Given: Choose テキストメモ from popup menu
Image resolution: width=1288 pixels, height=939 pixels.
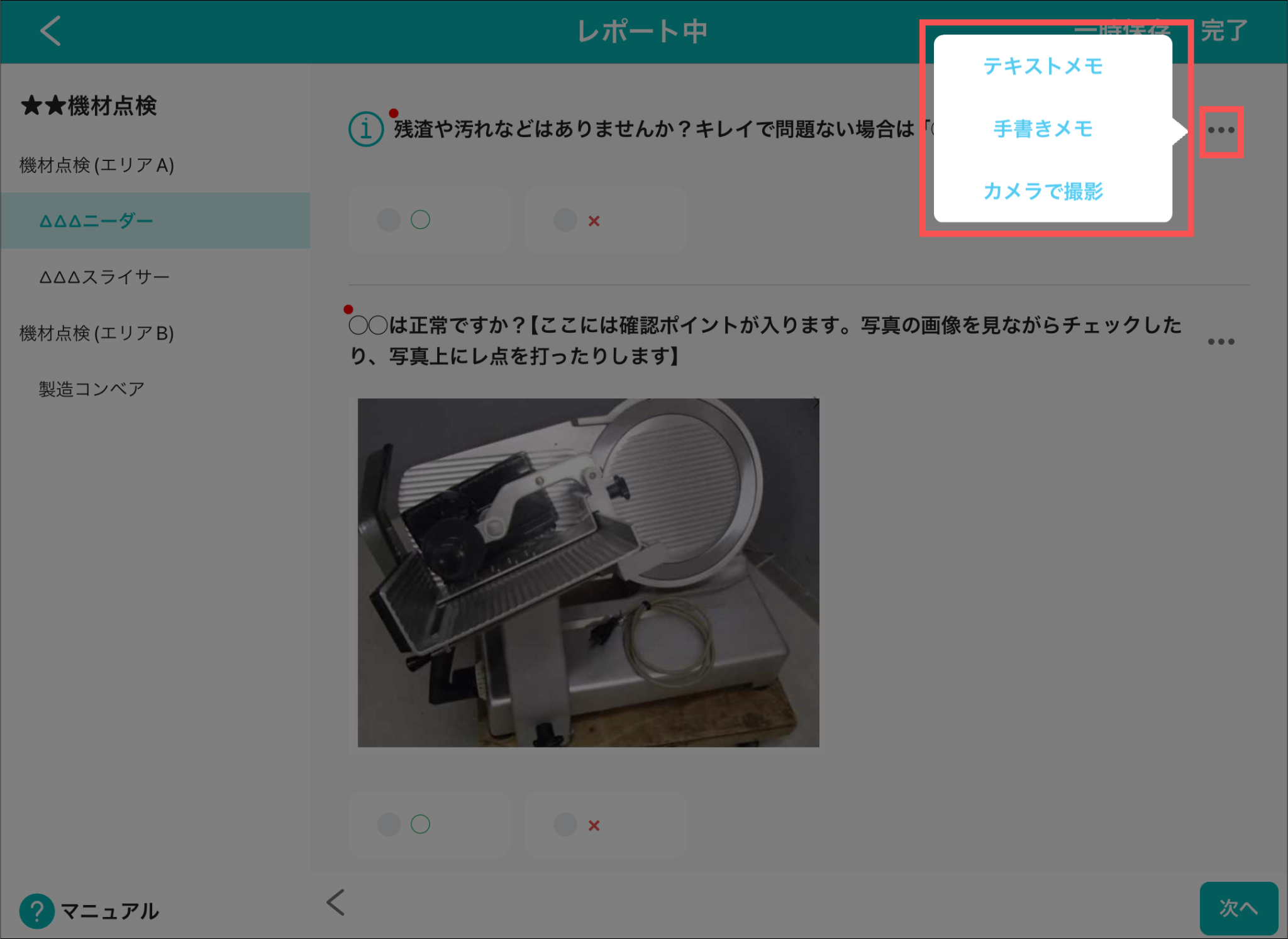Looking at the screenshot, I should point(1043,66).
